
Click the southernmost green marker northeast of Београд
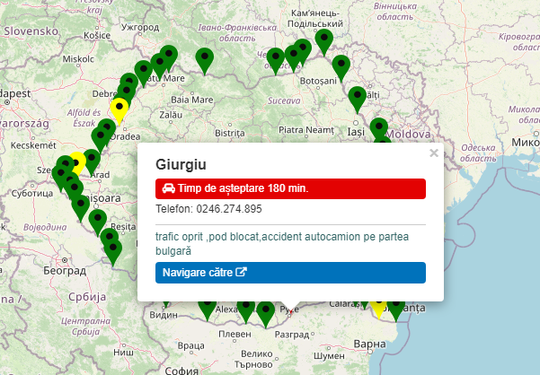coord(113,252)
